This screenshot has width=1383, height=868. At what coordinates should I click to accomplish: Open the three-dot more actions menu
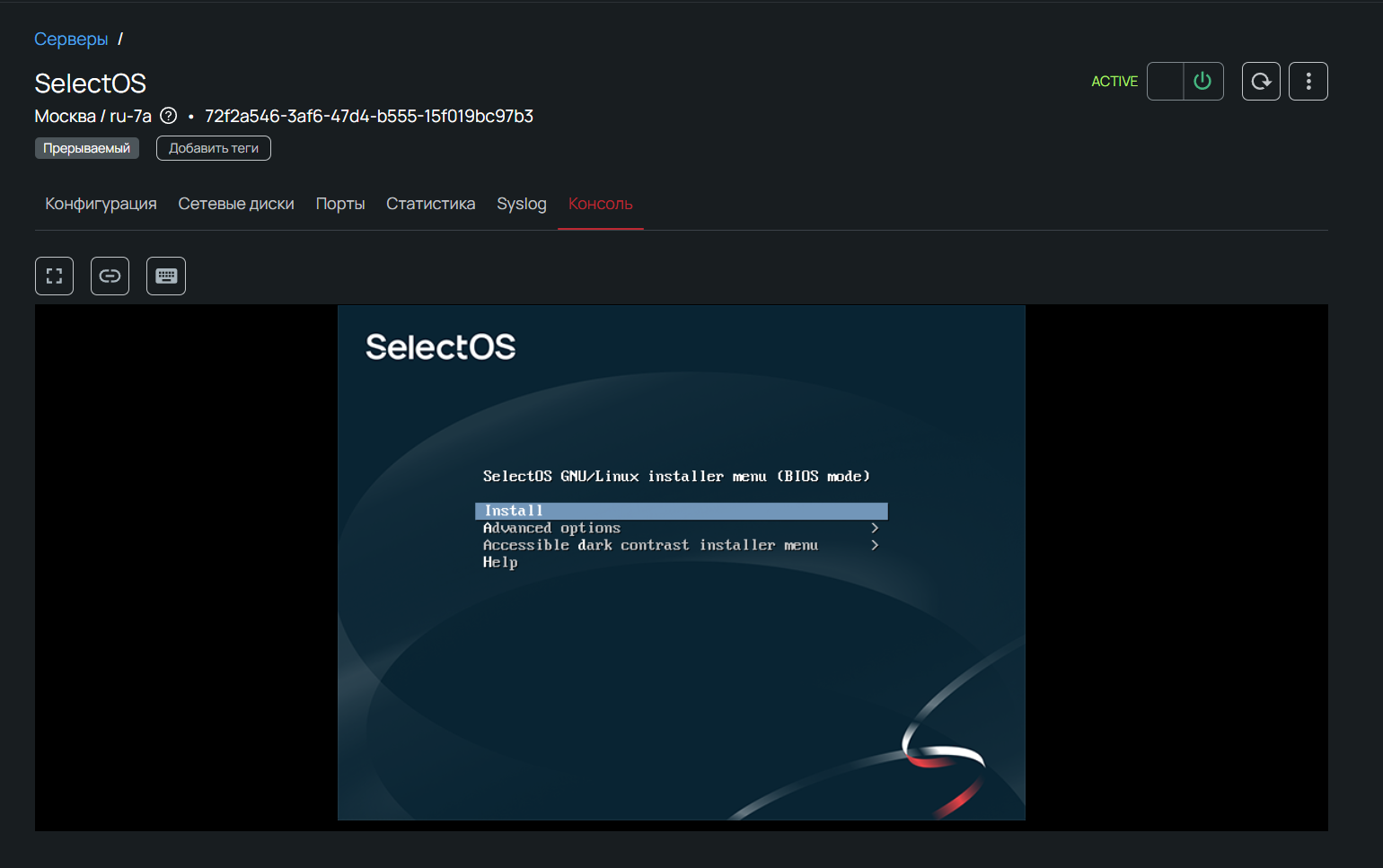[1308, 82]
